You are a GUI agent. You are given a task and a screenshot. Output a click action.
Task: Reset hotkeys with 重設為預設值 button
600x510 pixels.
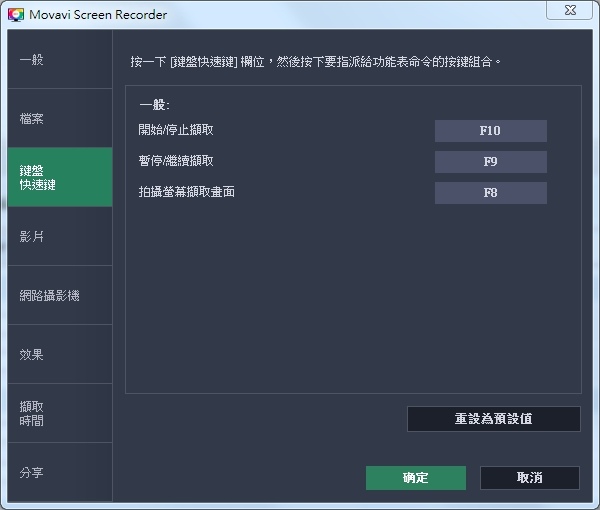(x=494, y=419)
